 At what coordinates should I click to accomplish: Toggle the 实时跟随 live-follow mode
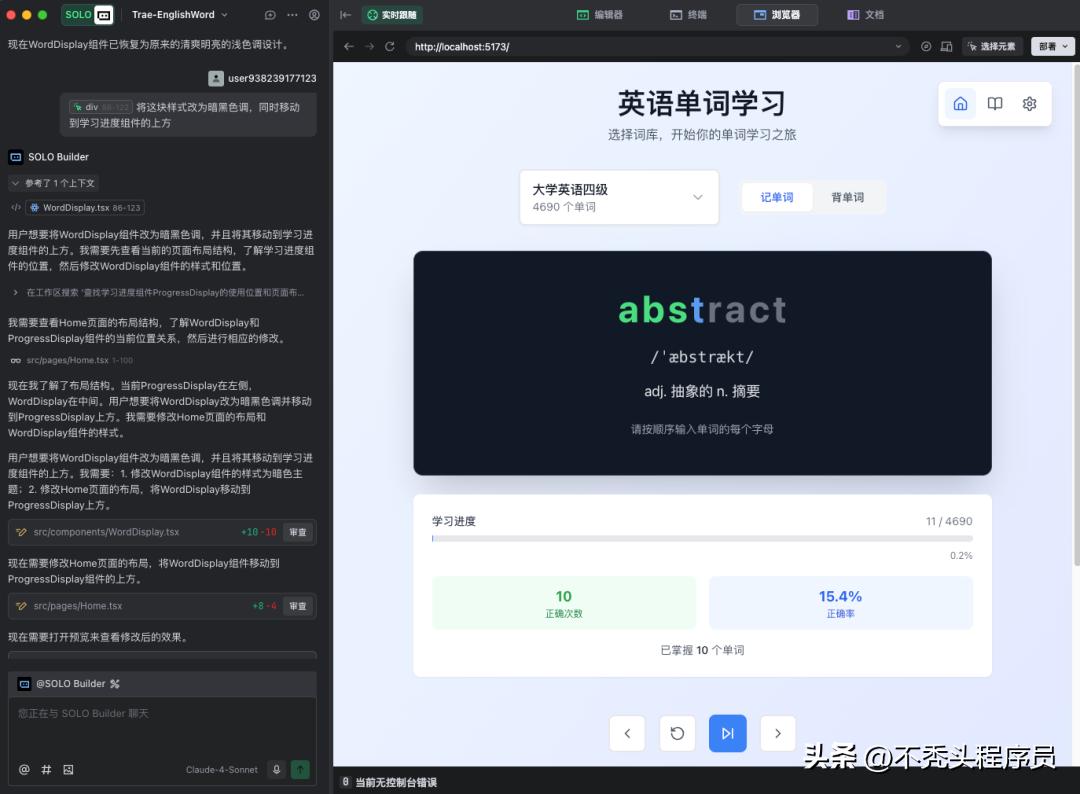[x=394, y=15]
